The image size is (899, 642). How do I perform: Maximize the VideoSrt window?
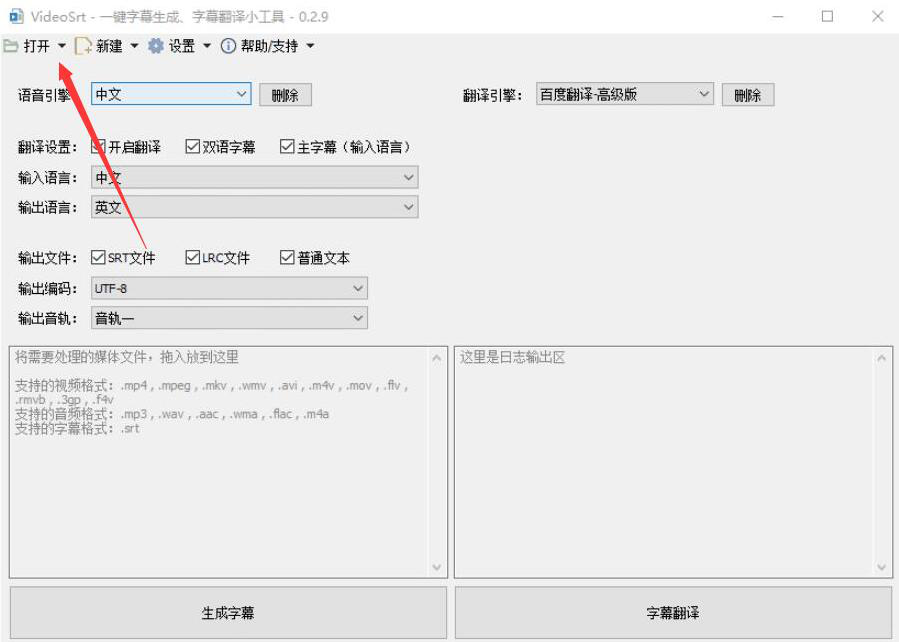827,17
